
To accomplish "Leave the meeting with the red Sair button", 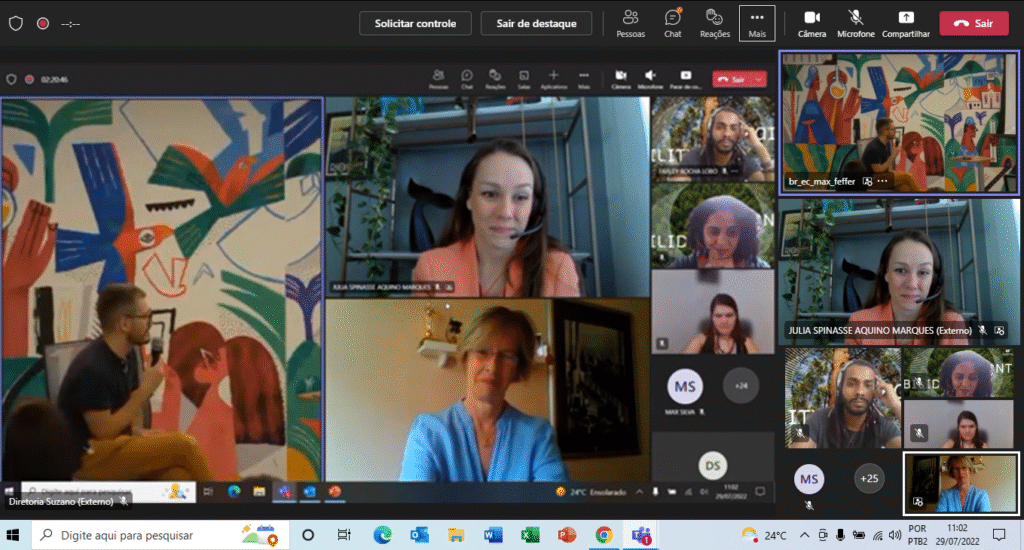I will point(973,23).
